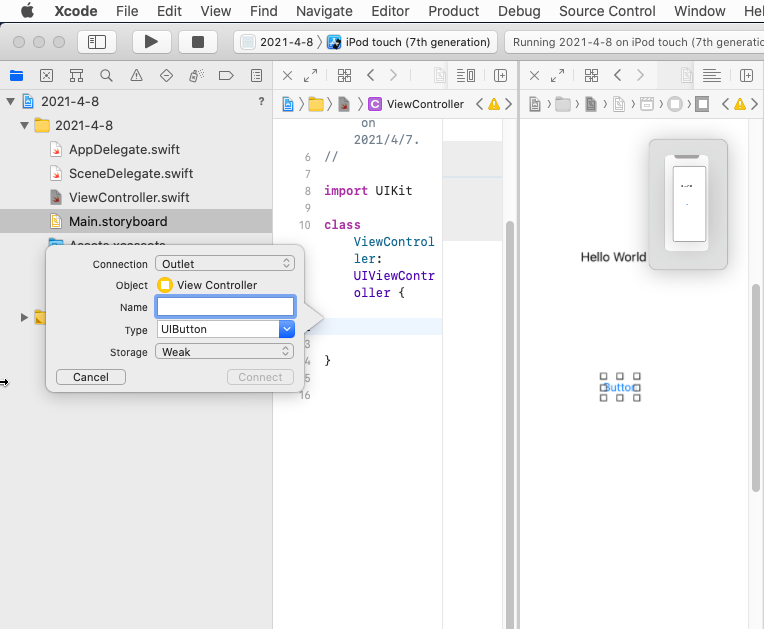
Task: Toggle the navigator sidebar button
Action: pyautogui.click(x=97, y=42)
